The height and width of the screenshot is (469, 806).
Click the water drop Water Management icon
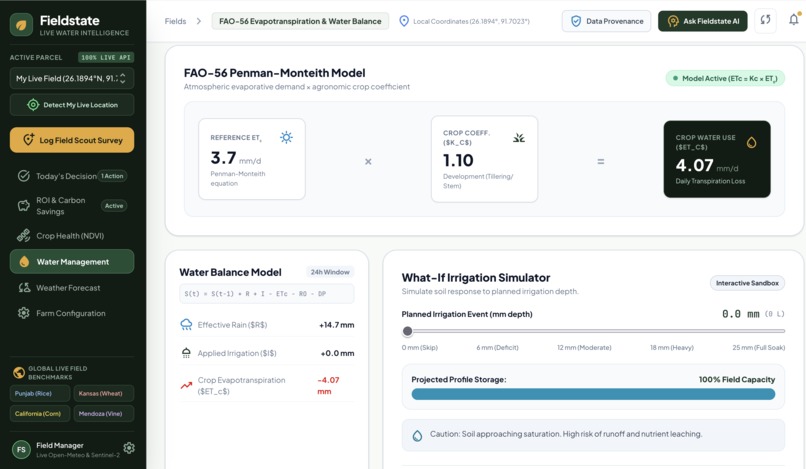pos(24,262)
